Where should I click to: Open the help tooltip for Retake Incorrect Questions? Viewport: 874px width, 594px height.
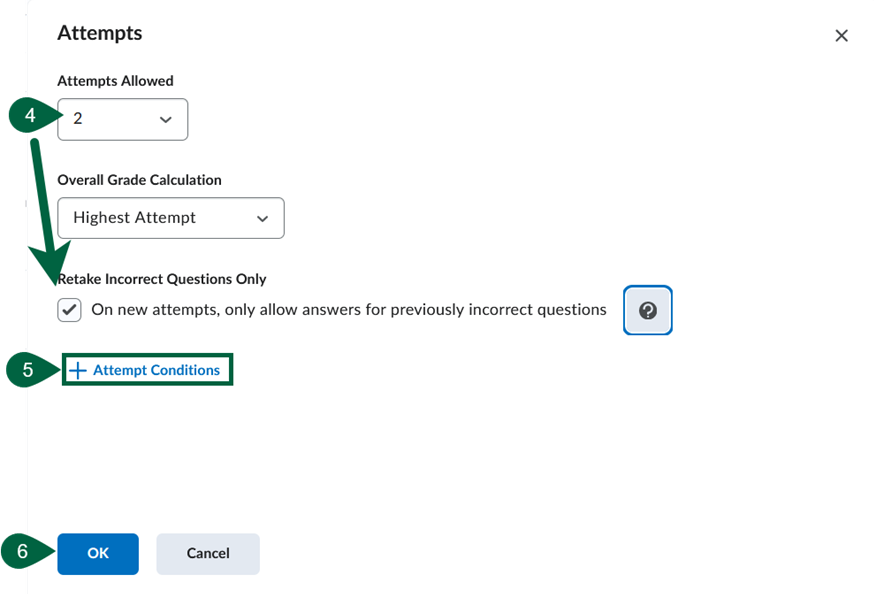click(647, 310)
